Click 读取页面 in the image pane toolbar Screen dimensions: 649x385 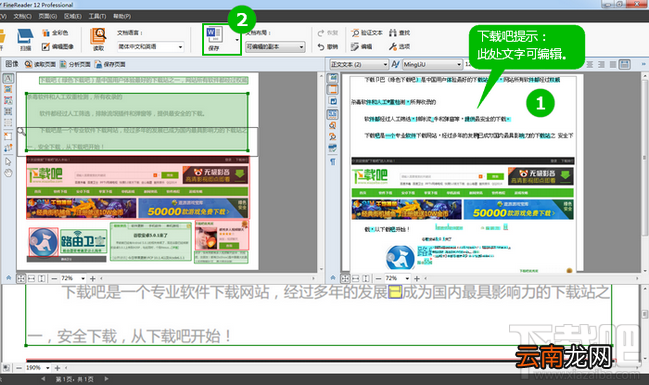coord(40,64)
